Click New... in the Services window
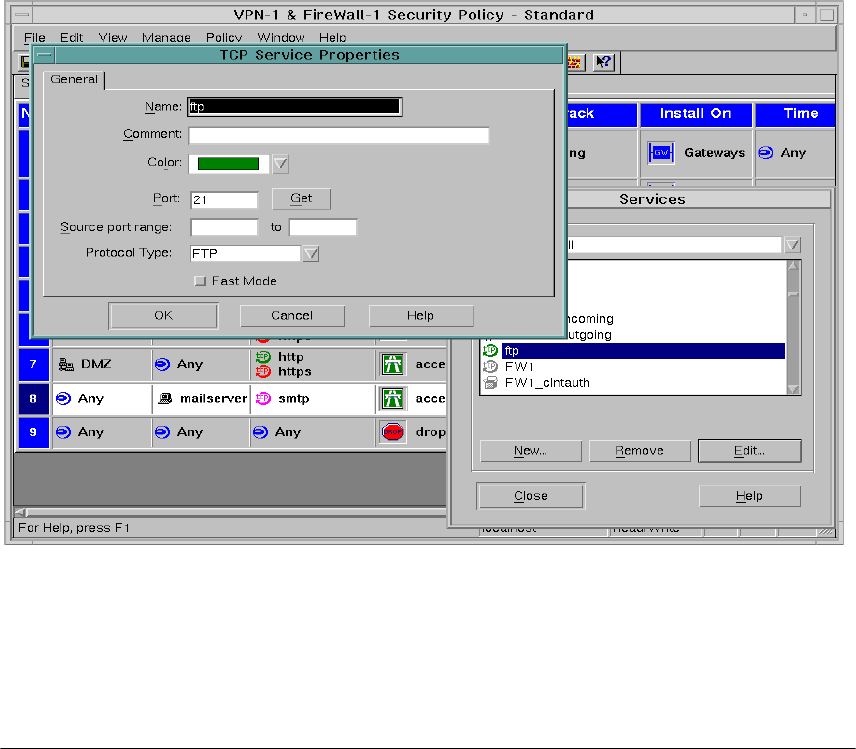856x749 pixels. pyautogui.click(x=530, y=451)
